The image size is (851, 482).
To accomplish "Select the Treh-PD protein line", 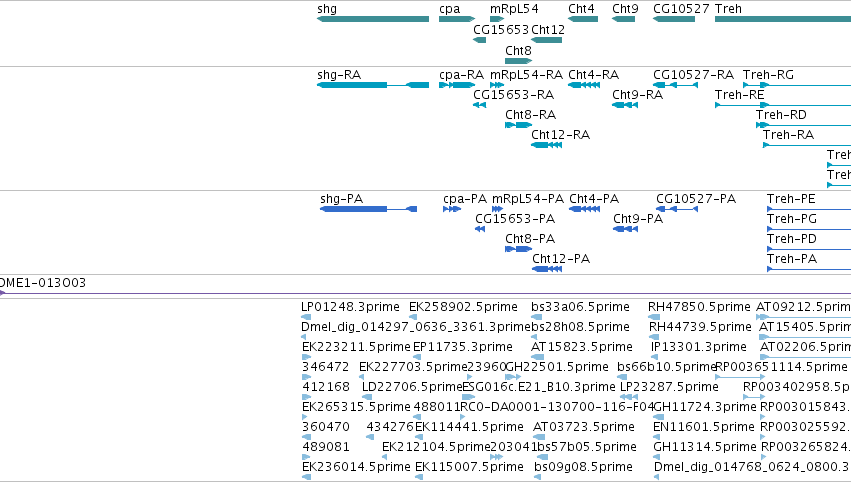I will pos(809,249).
